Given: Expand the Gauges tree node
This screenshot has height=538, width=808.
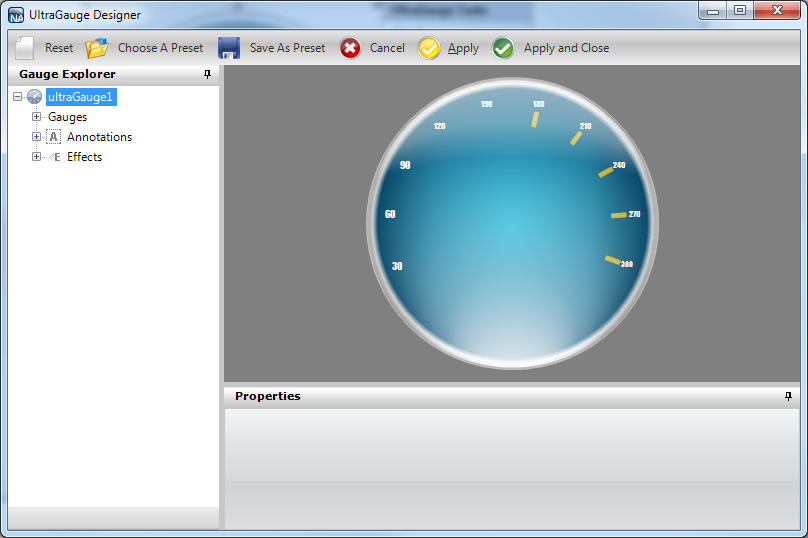Looking at the screenshot, I should (x=37, y=117).
